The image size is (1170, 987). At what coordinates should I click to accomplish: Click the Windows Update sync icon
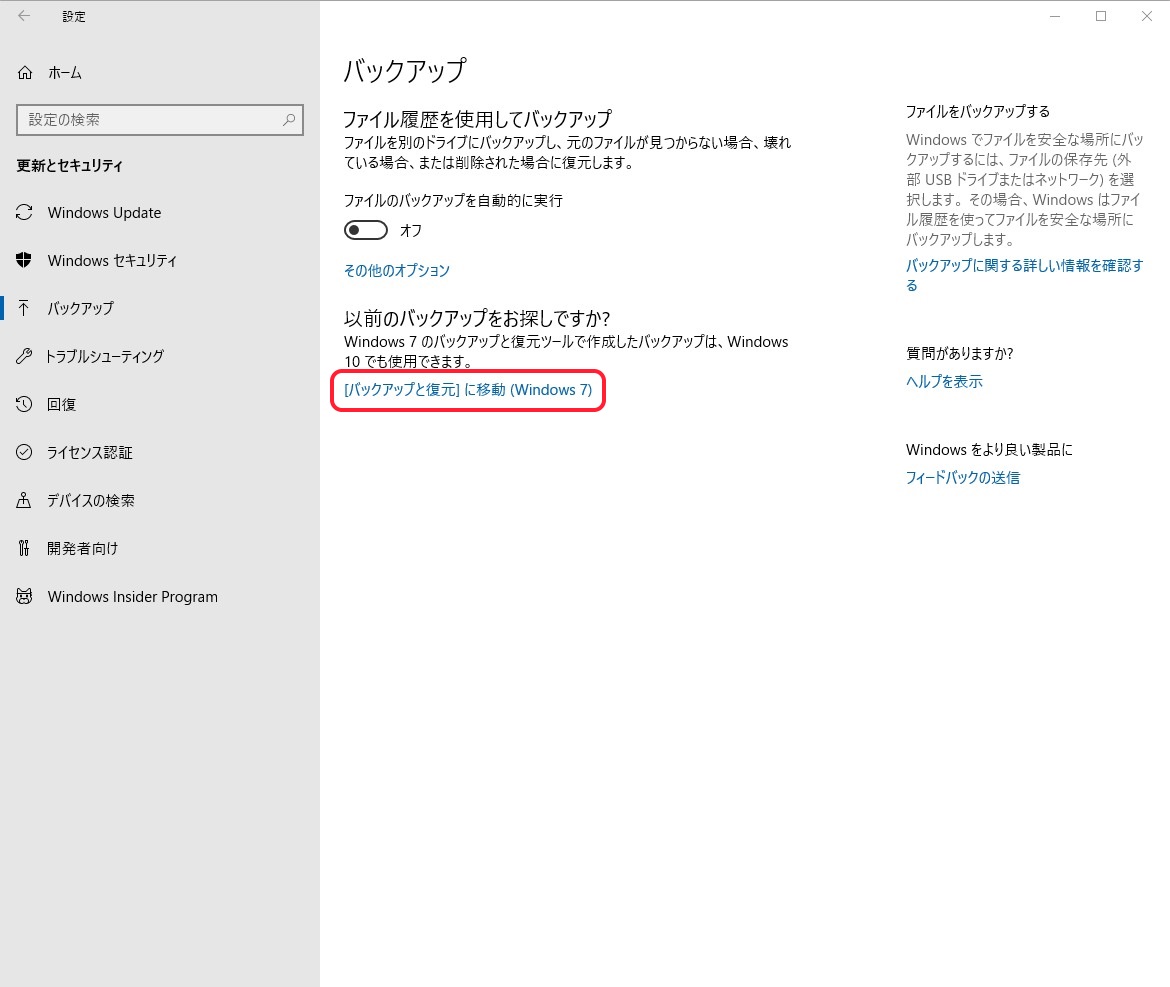point(25,213)
